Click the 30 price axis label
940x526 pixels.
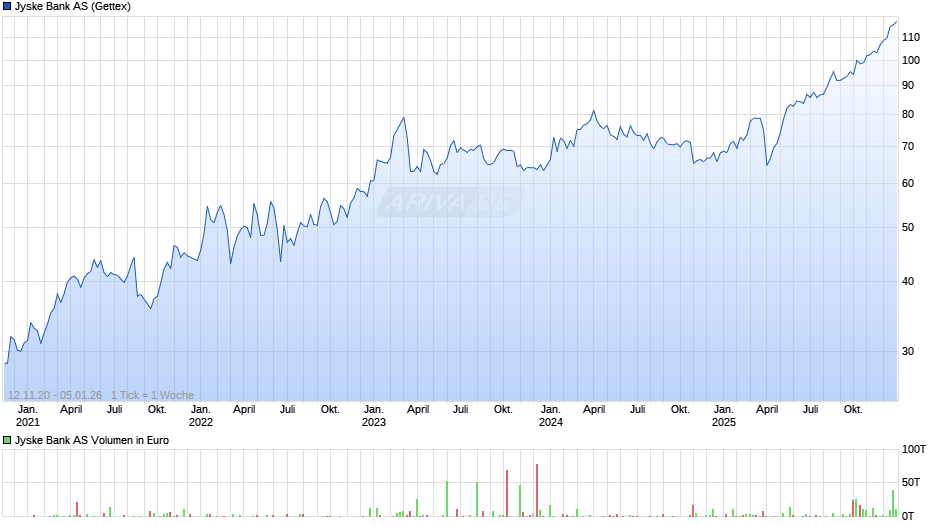(908, 351)
